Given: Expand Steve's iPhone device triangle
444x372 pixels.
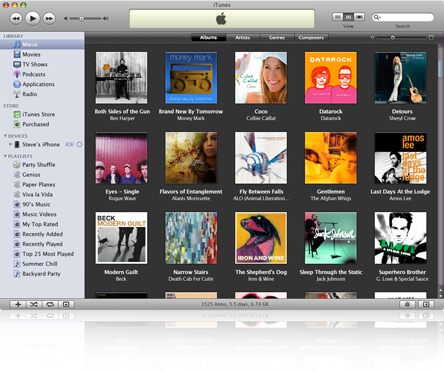Looking at the screenshot, I should pos(10,144).
